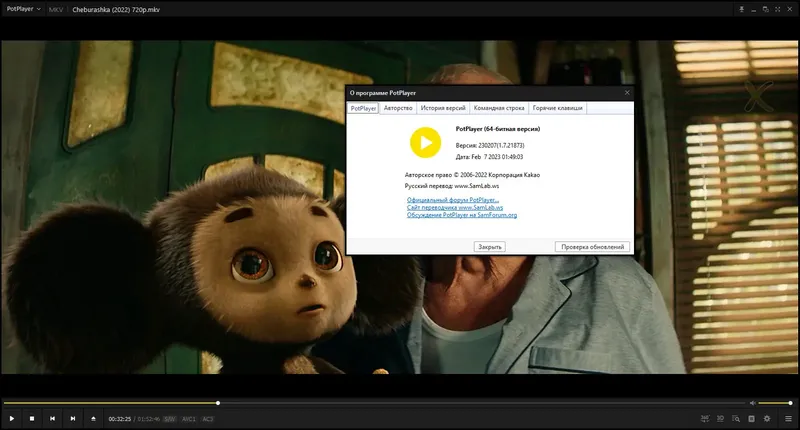The height and width of the screenshot is (430, 800).
Task: Skip to next file button
Action: click(x=72, y=418)
